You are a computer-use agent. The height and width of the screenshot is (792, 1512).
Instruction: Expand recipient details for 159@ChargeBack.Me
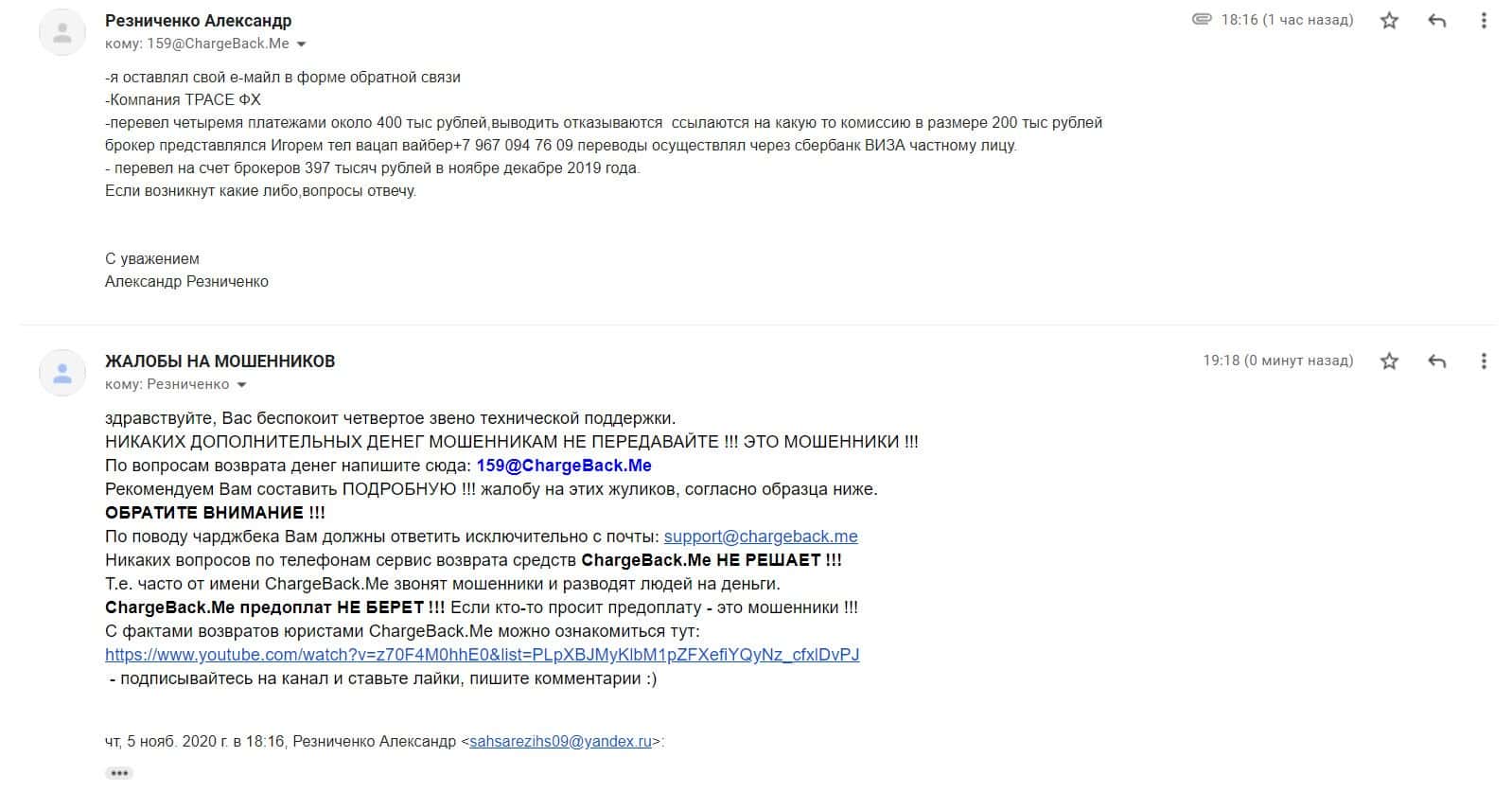point(302,44)
